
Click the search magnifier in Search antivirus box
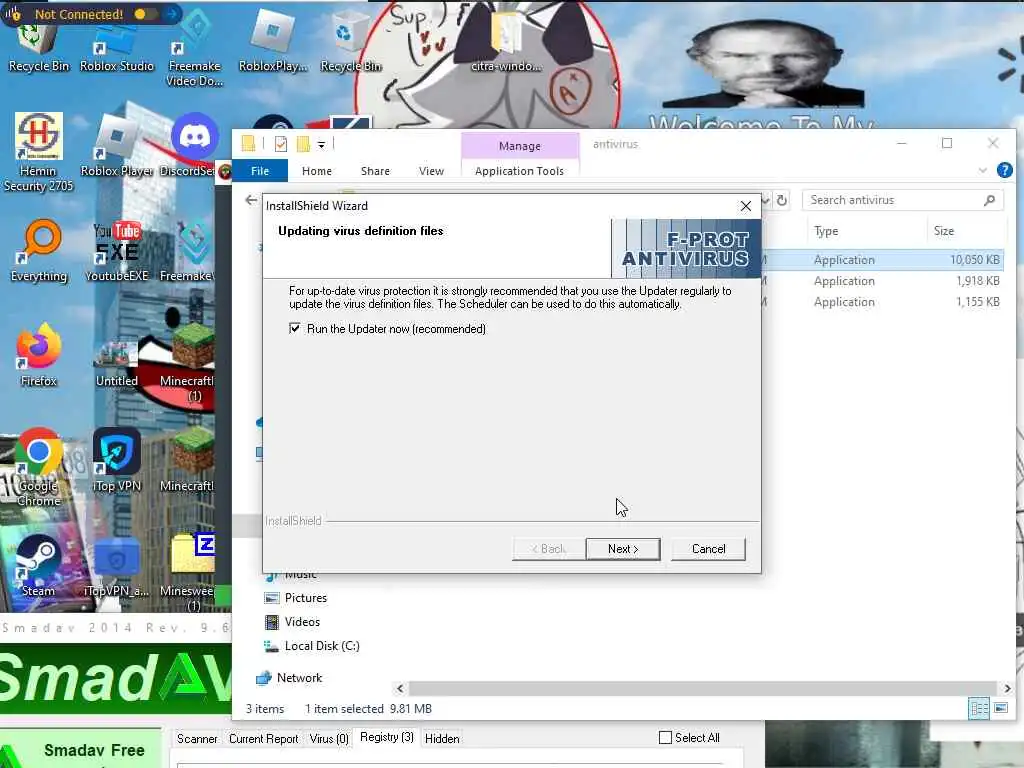[x=989, y=200]
